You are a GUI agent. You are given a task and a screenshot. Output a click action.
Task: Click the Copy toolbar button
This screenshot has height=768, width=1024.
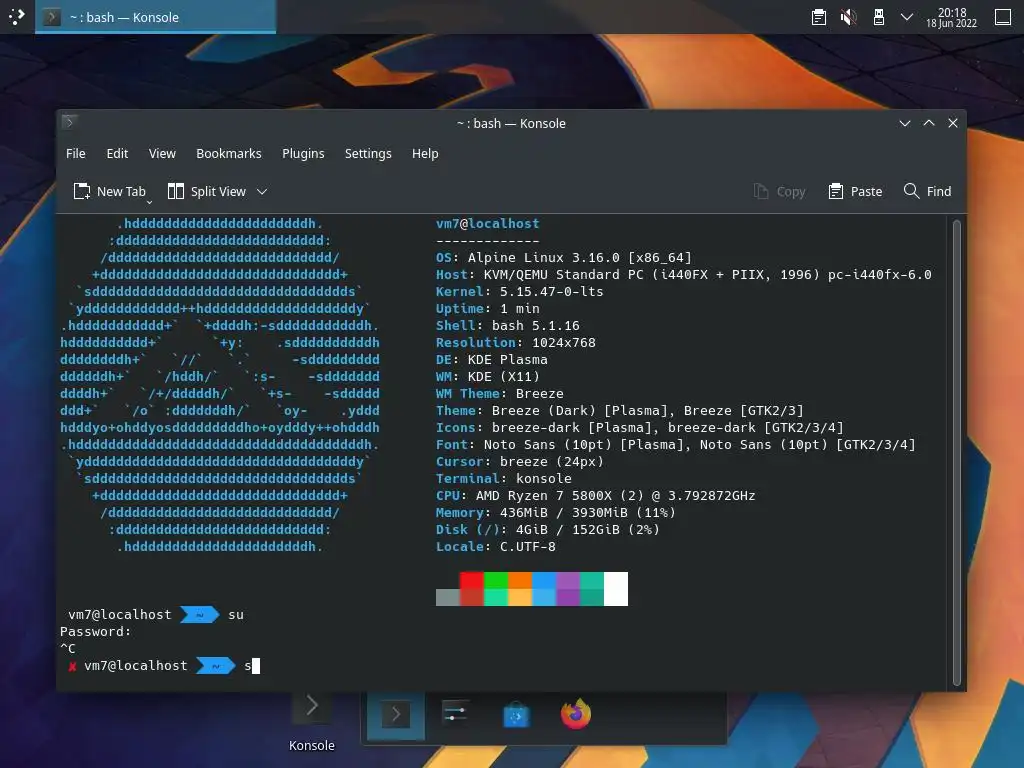click(779, 191)
